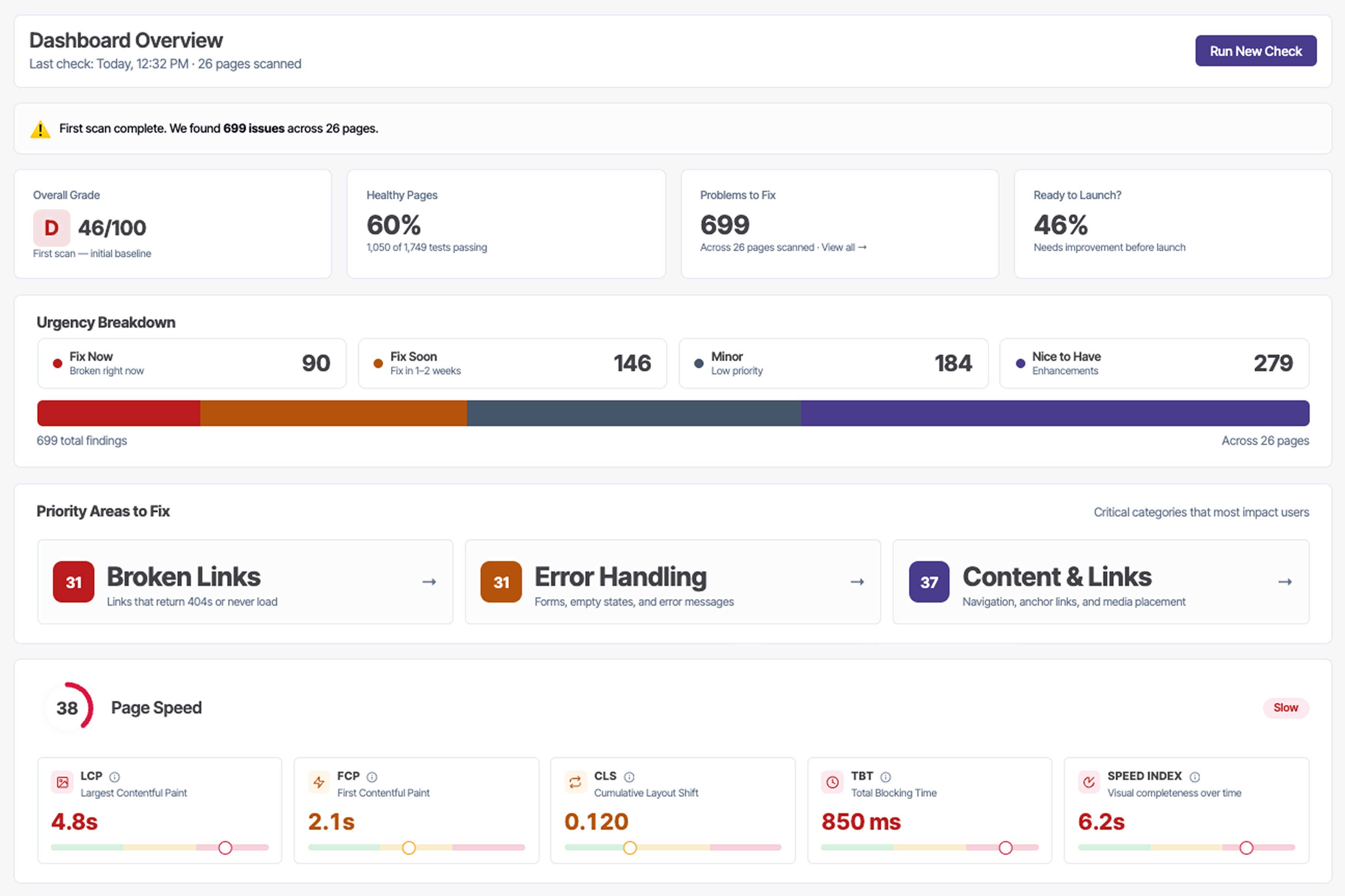Click the Page Speed score ring
Viewport: 1345px width, 896px height.
[67, 708]
